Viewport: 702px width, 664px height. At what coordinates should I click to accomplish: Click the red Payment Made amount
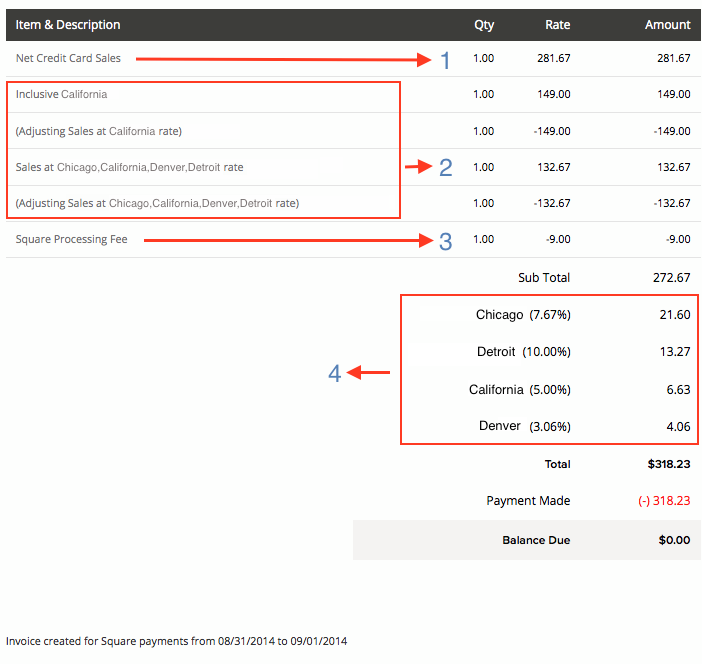664,501
